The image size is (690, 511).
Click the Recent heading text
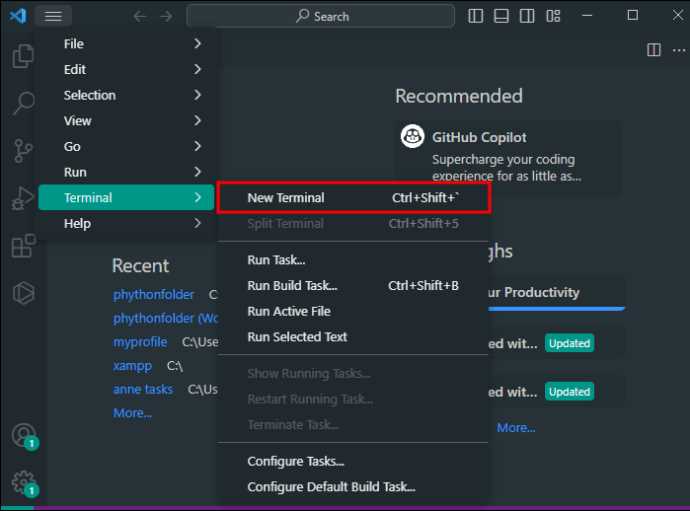point(140,266)
